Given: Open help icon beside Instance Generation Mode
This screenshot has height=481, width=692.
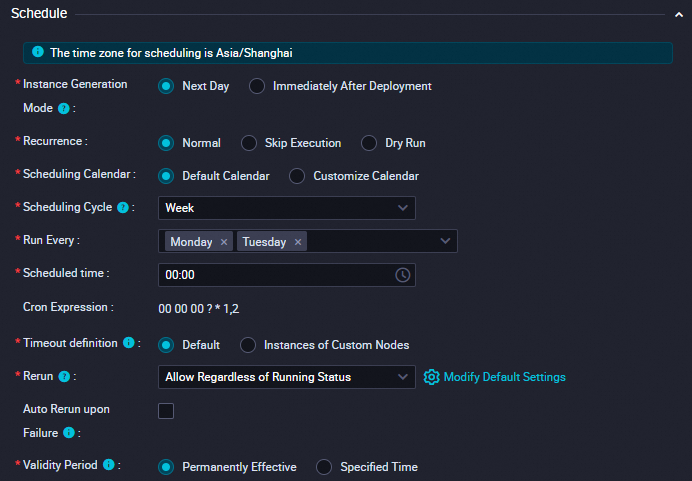Looking at the screenshot, I should (x=64, y=108).
